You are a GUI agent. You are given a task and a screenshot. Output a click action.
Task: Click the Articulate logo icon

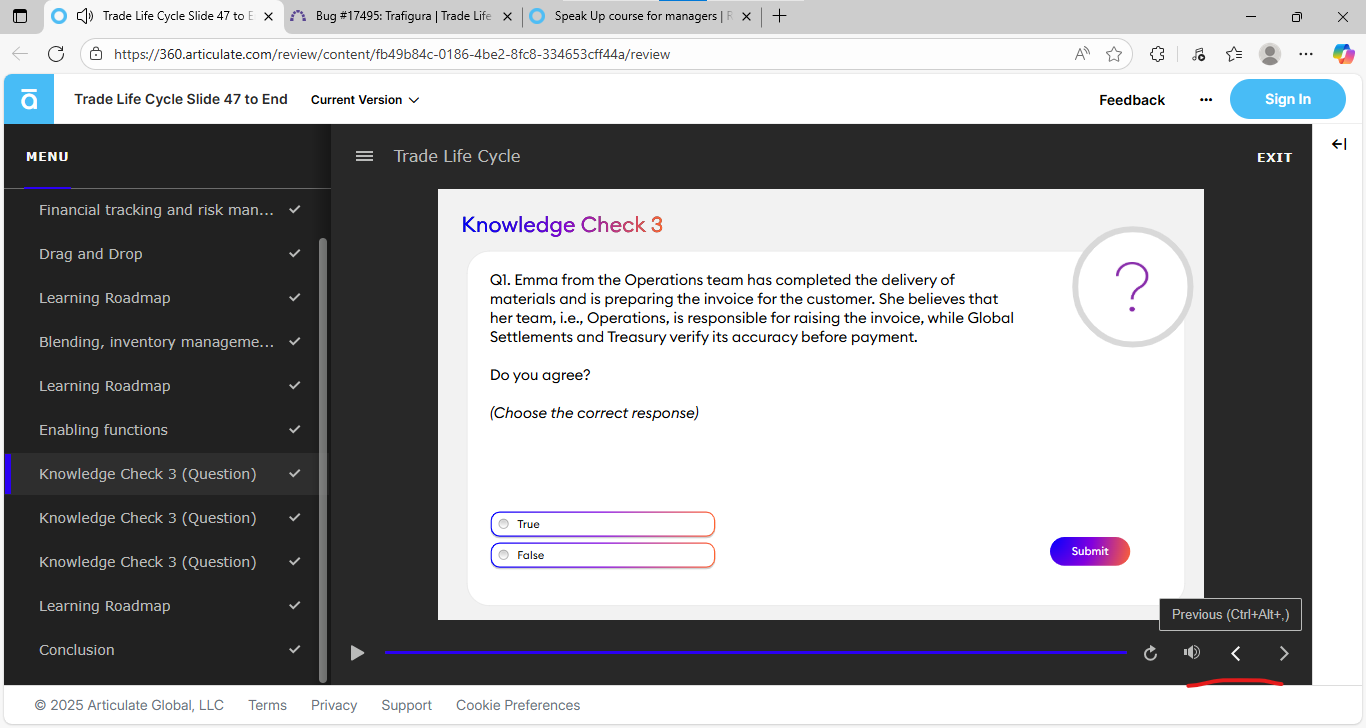tap(29, 99)
